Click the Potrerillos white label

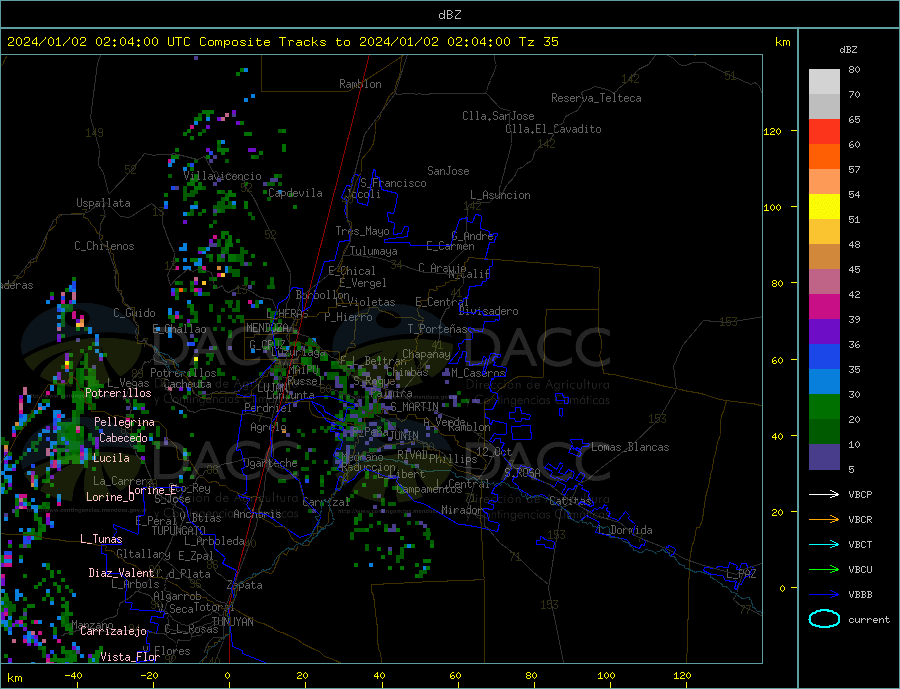pyautogui.click(x=118, y=393)
